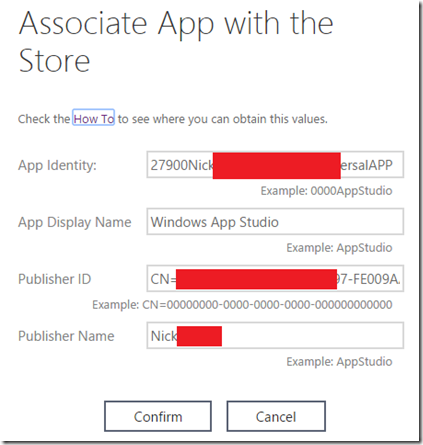Click the CN=00000000 example hint text
423x445 pixels.
point(242,305)
